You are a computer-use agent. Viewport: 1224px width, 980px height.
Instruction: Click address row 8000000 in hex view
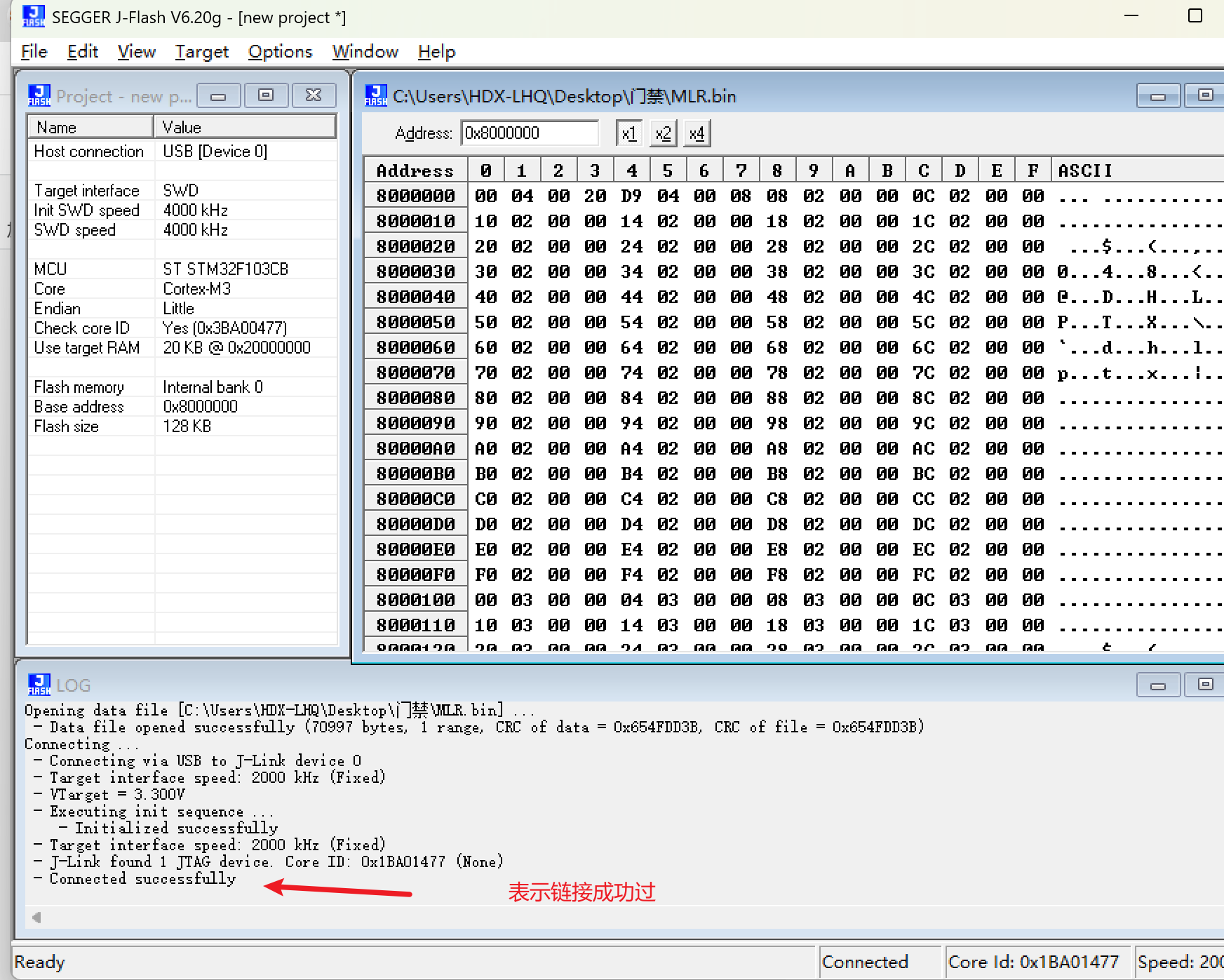(x=415, y=196)
